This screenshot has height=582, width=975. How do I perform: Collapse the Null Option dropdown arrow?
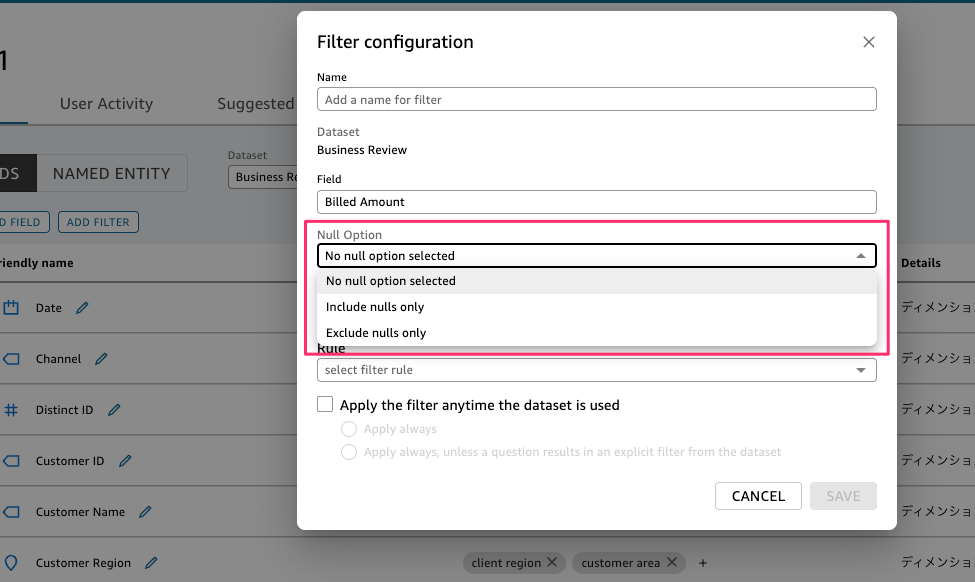861,256
